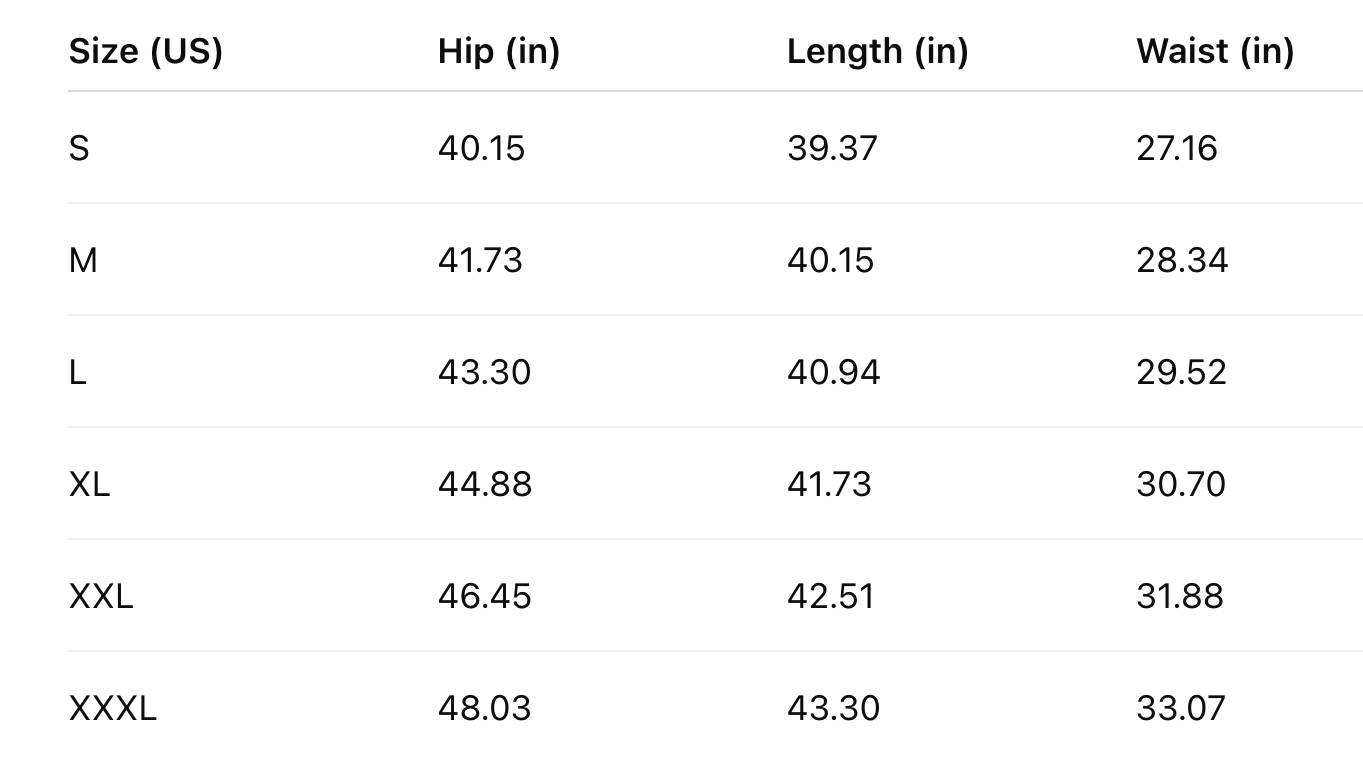This screenshot has width=1363, height=758.
Task: Select waist value 33.07 for XXXL
Action: pyautogui.click(x=1180, y=708)
